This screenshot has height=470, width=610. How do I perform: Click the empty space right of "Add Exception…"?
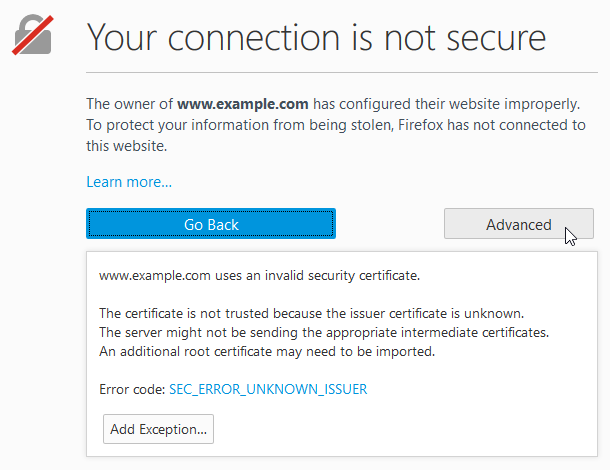(400, 430)
